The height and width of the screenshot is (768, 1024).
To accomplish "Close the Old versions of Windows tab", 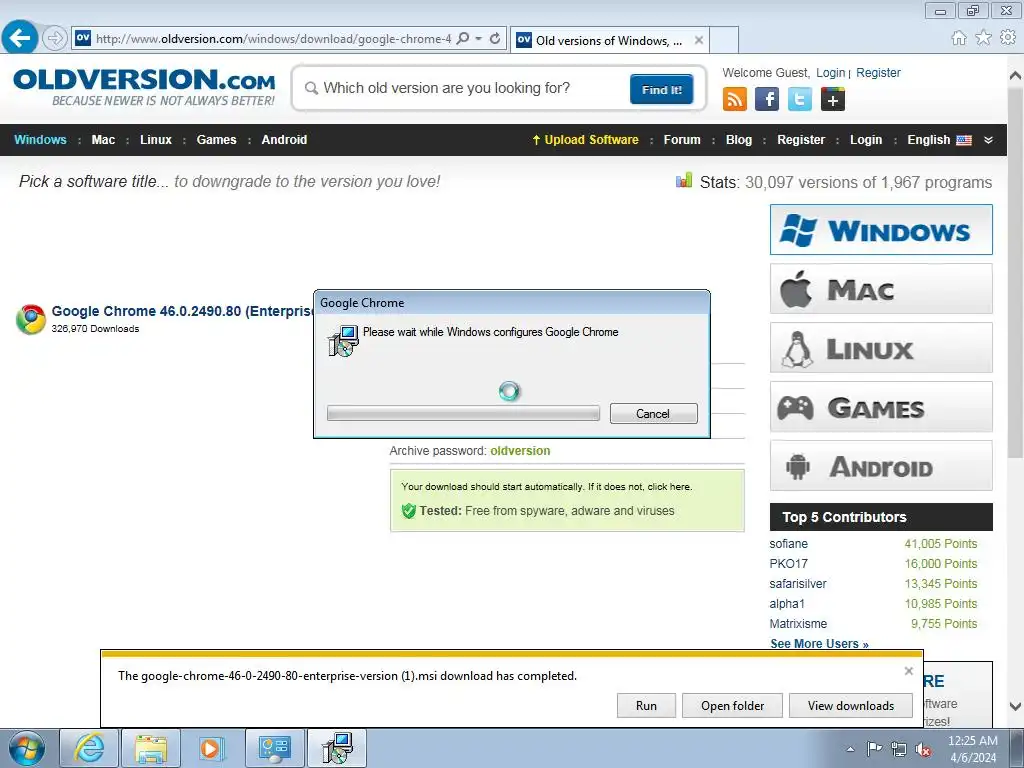I will (x=699, y=40).
